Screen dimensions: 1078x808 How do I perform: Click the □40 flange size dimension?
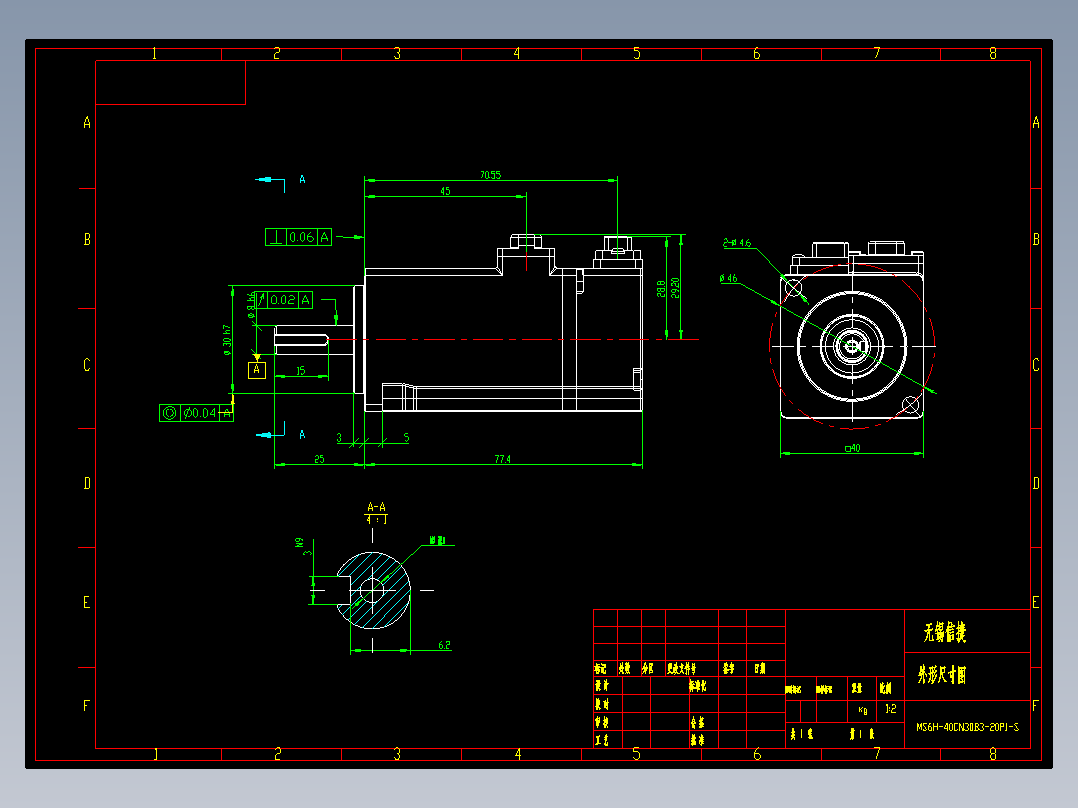[852, 448]
